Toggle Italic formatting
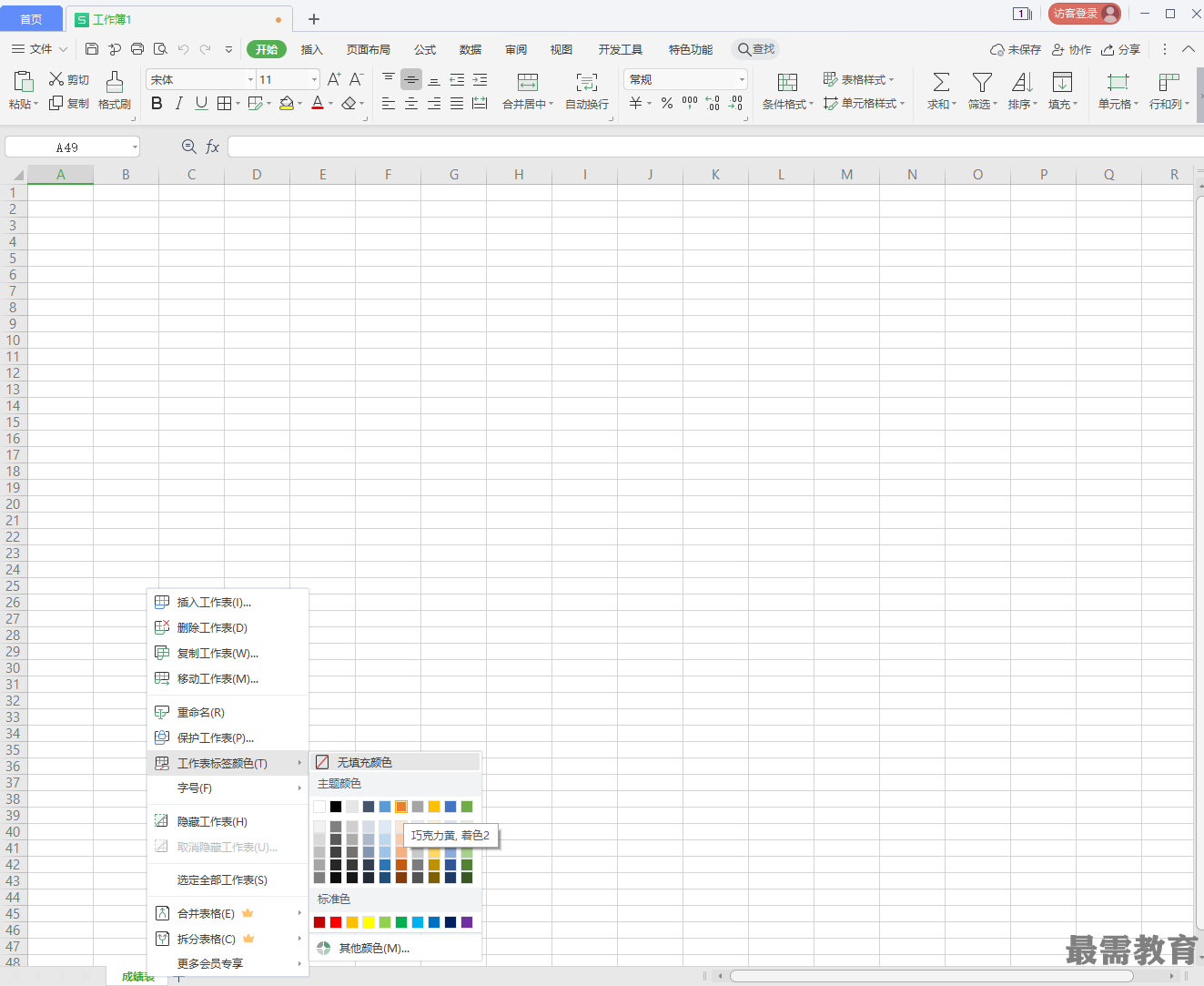The image size is (1204, 986). tap(179, 103)
